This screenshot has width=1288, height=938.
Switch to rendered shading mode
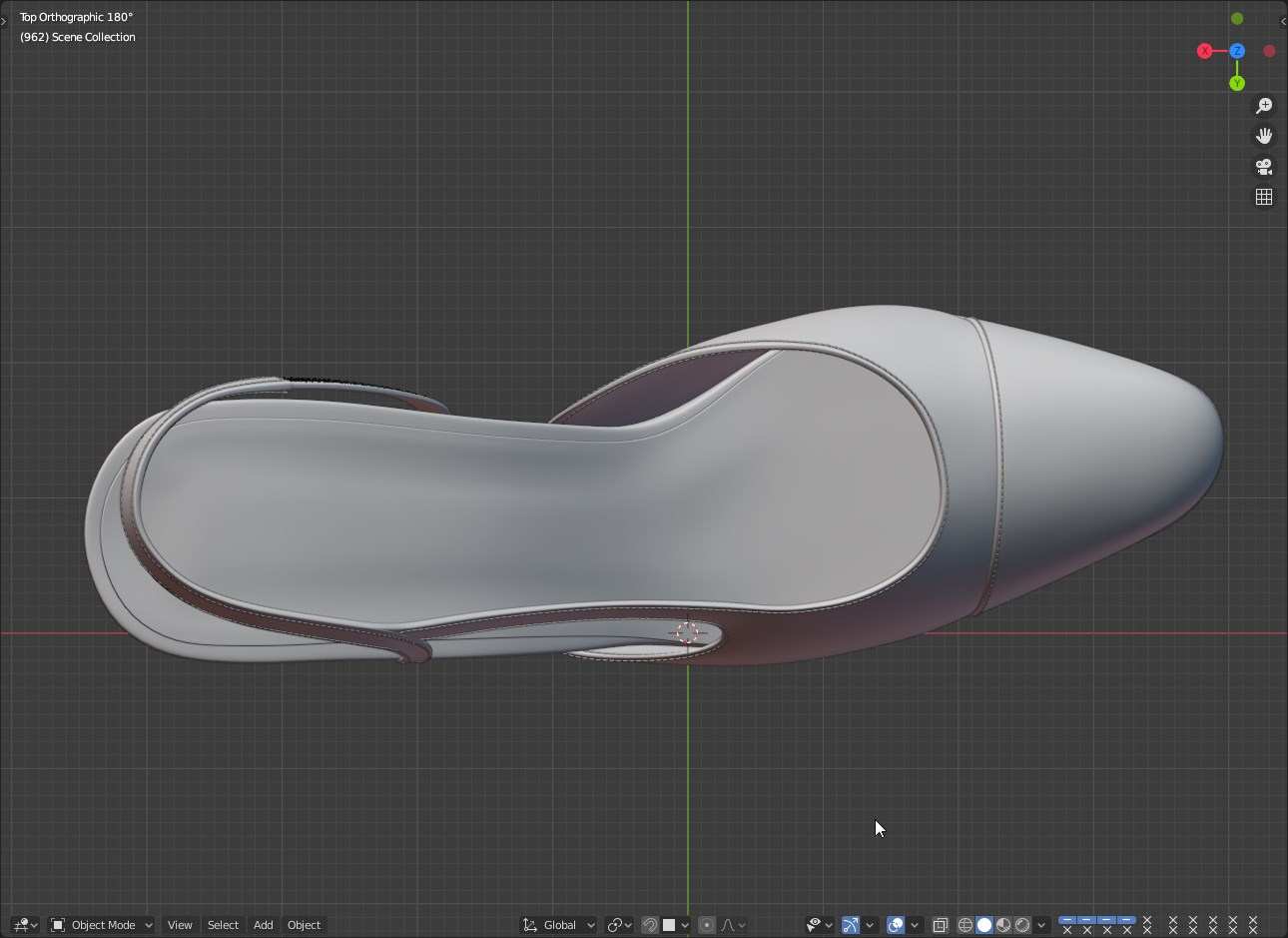coord(1022,925)
